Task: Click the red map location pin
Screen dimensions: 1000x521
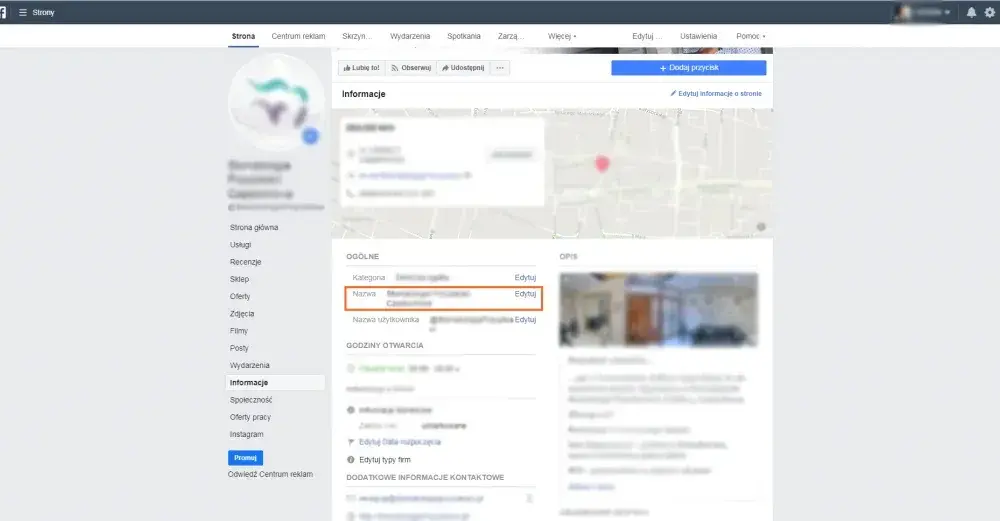Action: pos(602,163)
